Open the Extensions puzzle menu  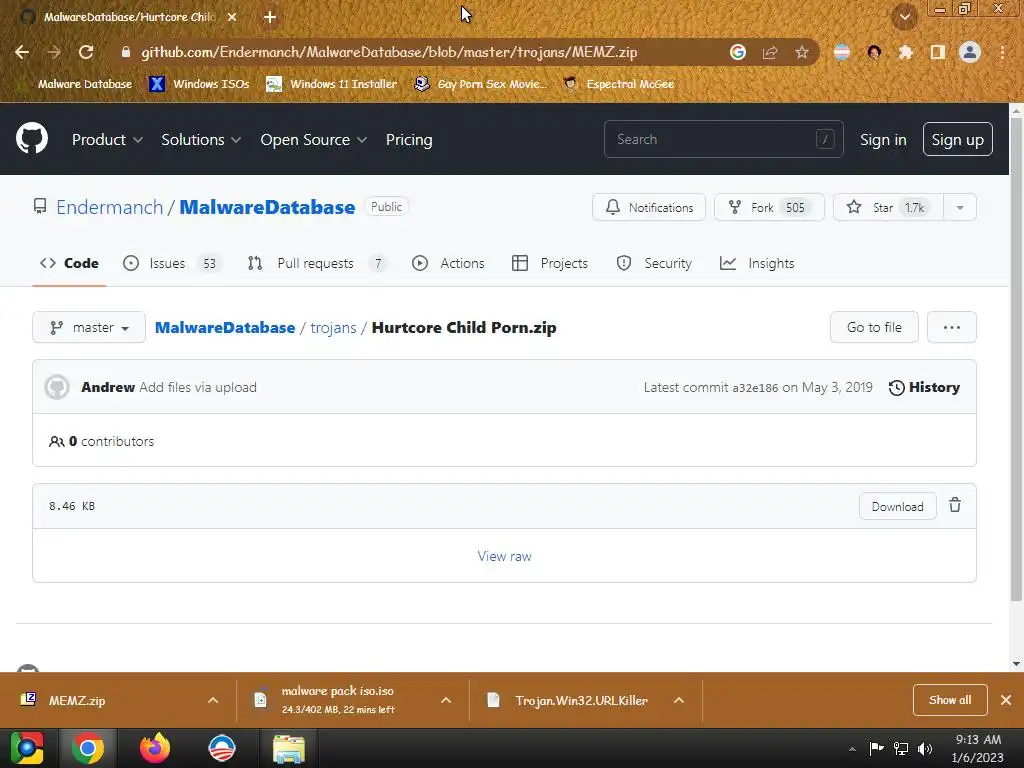(905, 52)
